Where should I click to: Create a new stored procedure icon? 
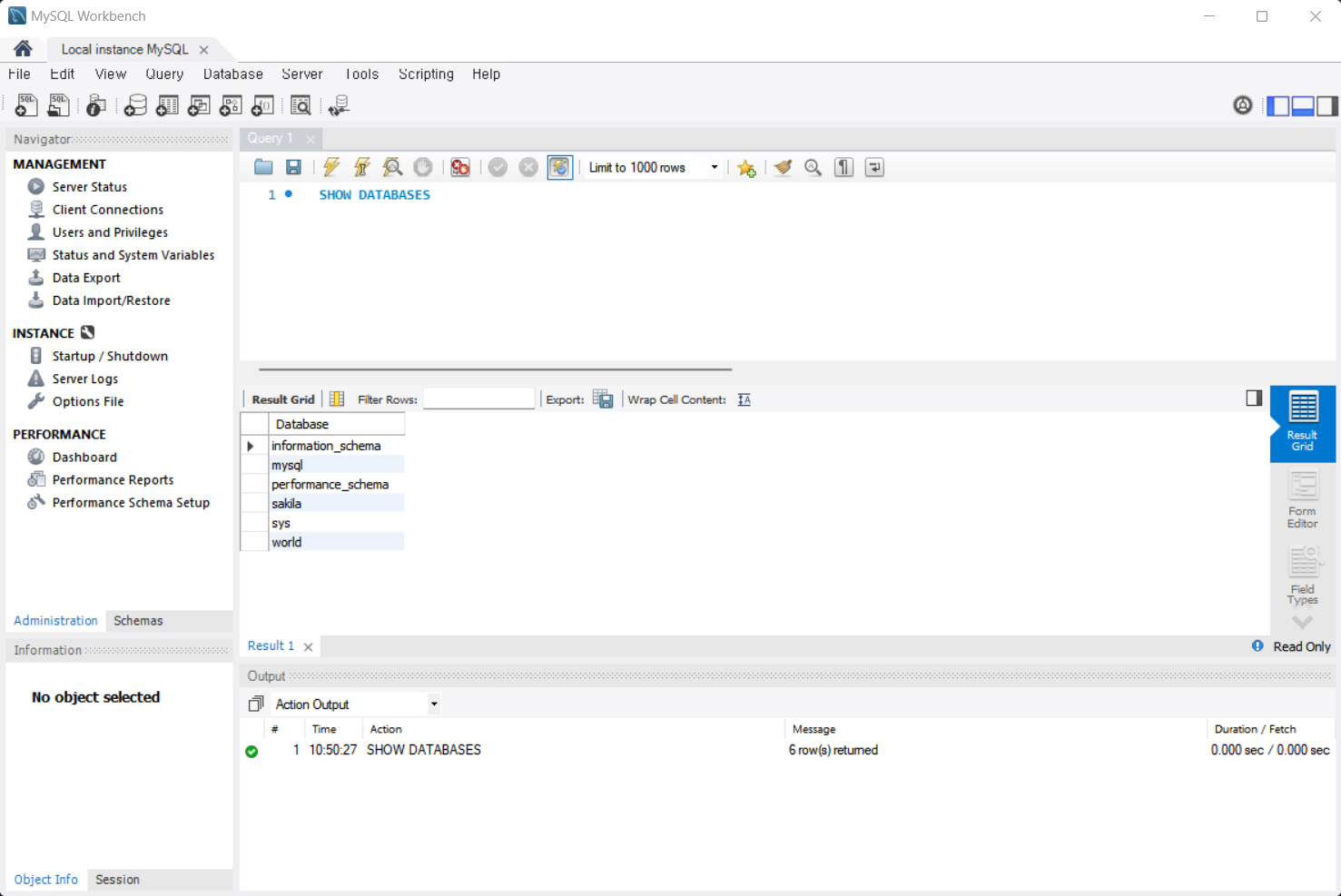click(231, 105)
